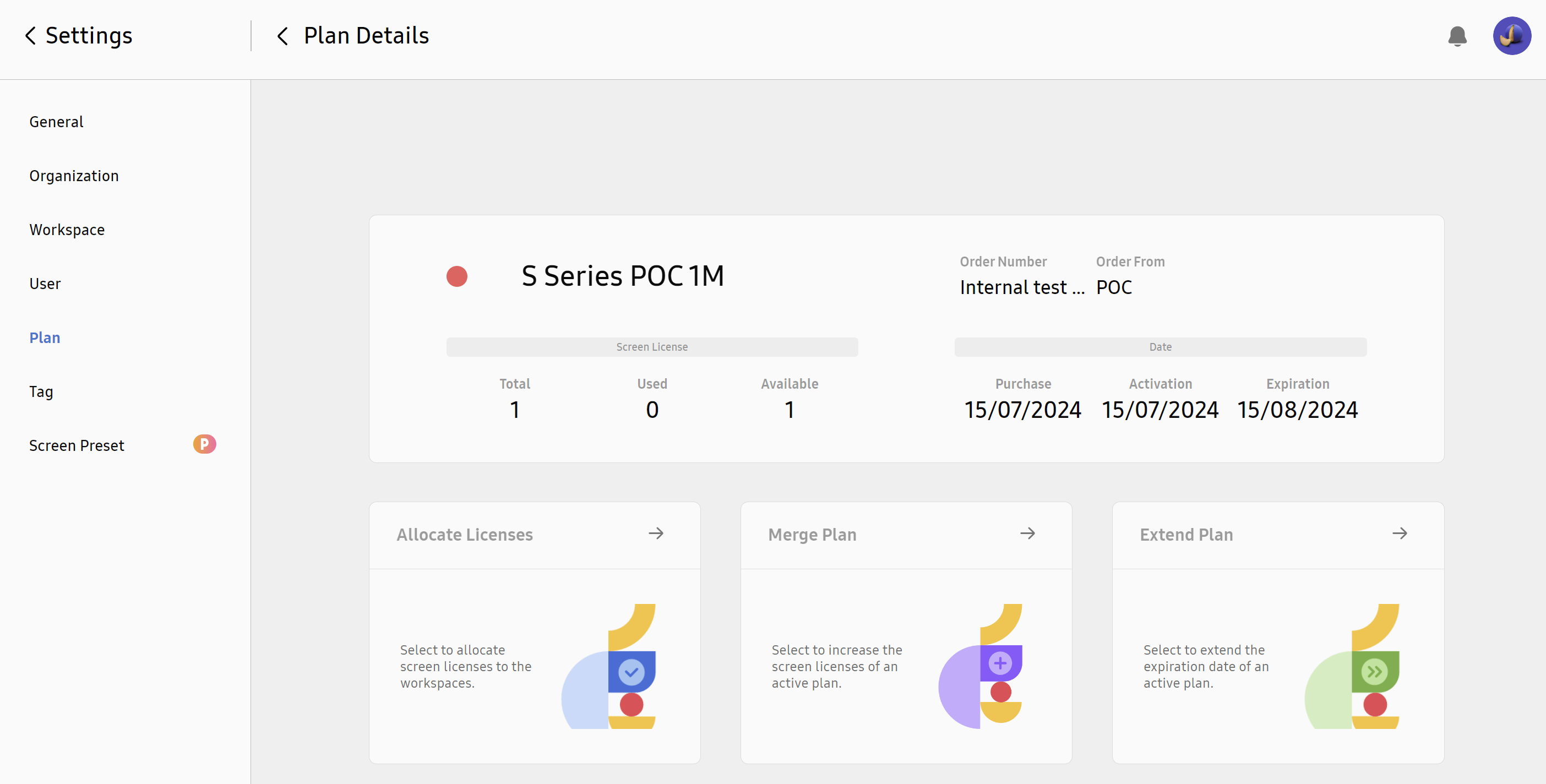Select Workspace in the sidebar
Viewport: 1546px width, 784px height.
(67, 230)
